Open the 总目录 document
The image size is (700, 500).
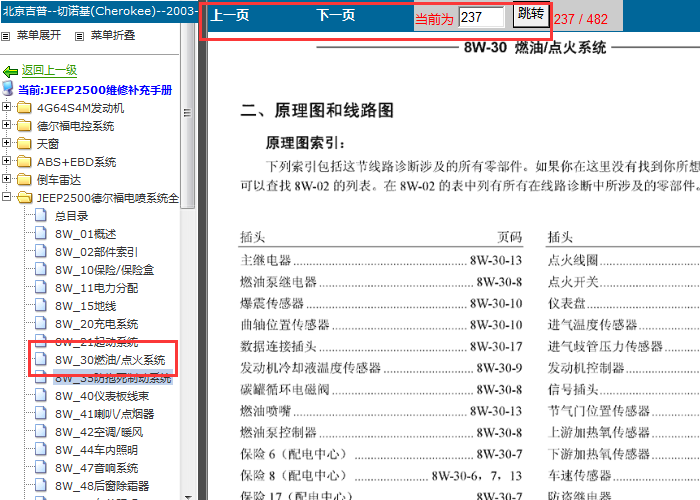tap(71, 216)
